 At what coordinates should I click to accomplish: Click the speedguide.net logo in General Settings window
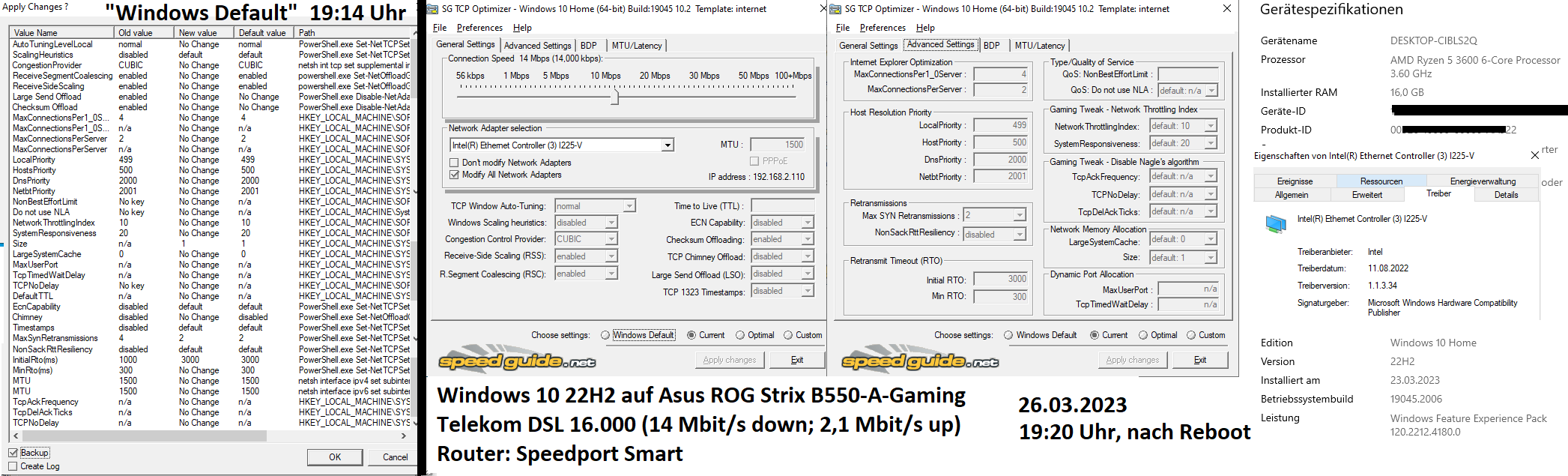(x=516, y=359)
